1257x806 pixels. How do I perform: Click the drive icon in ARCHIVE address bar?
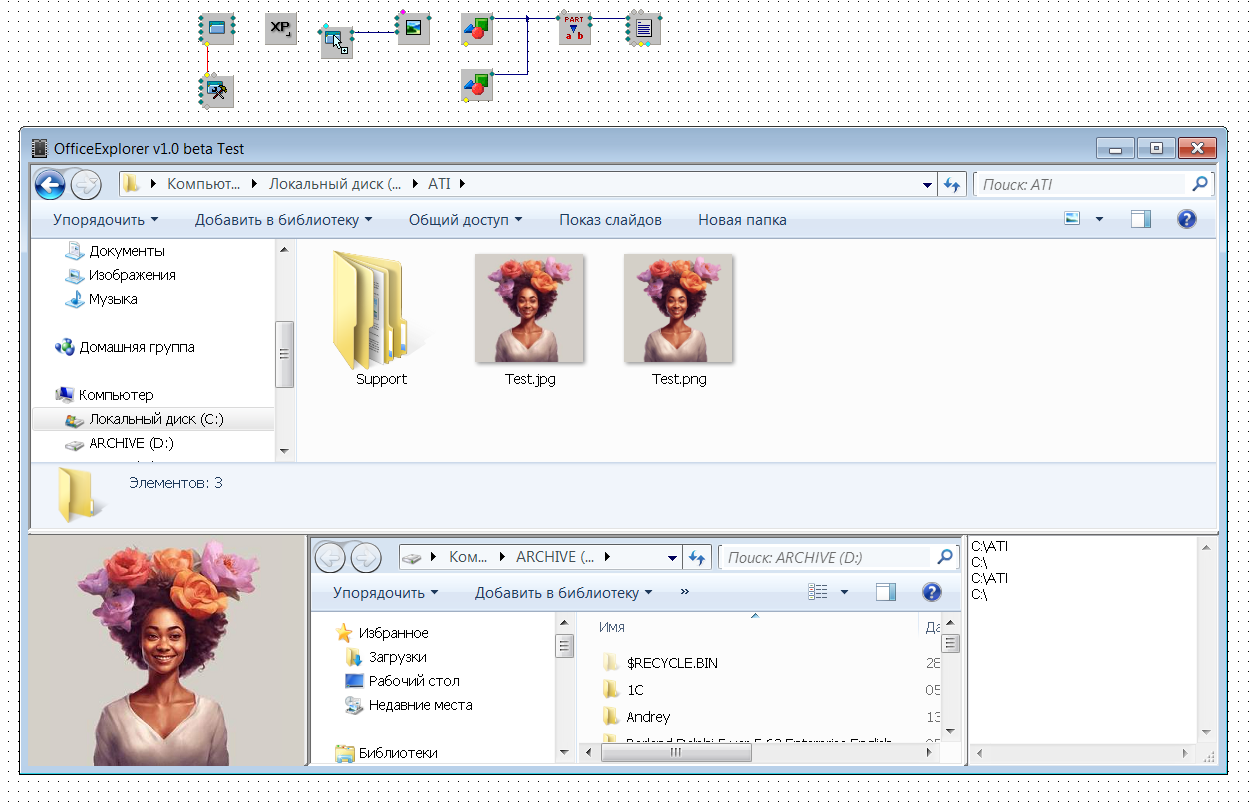[412, 557]
